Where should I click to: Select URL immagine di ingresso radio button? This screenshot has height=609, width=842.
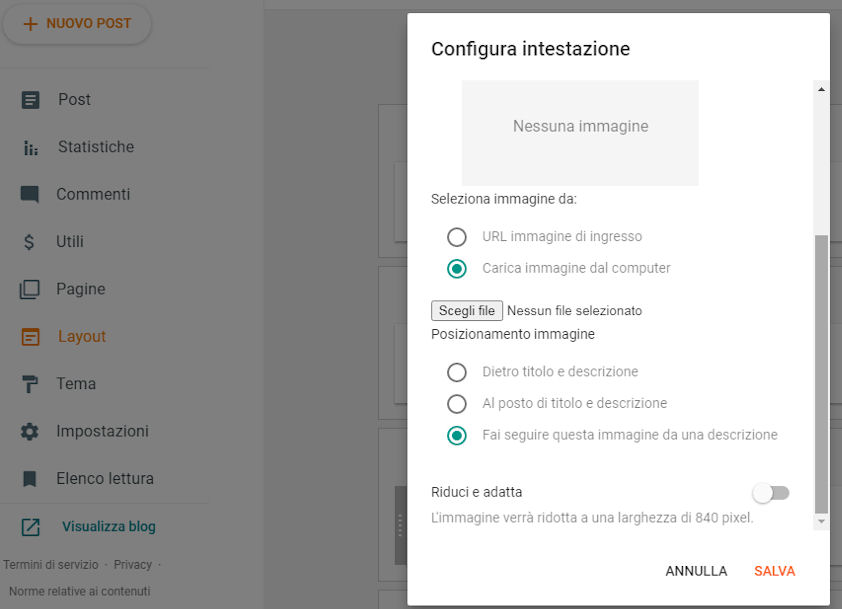click(x=457, y=237)
